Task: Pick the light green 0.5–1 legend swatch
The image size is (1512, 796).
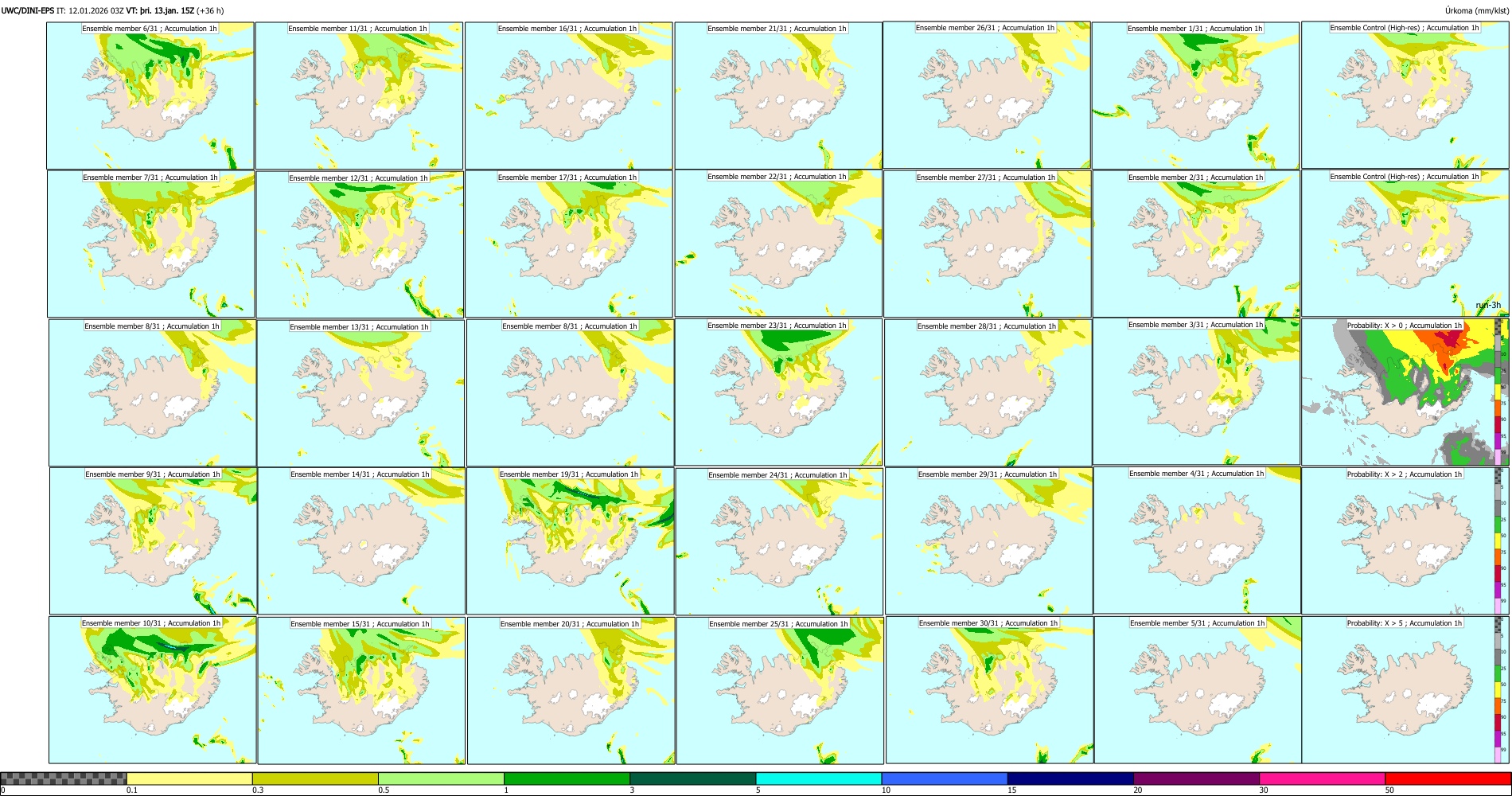Action: click(x=441, y=778)
